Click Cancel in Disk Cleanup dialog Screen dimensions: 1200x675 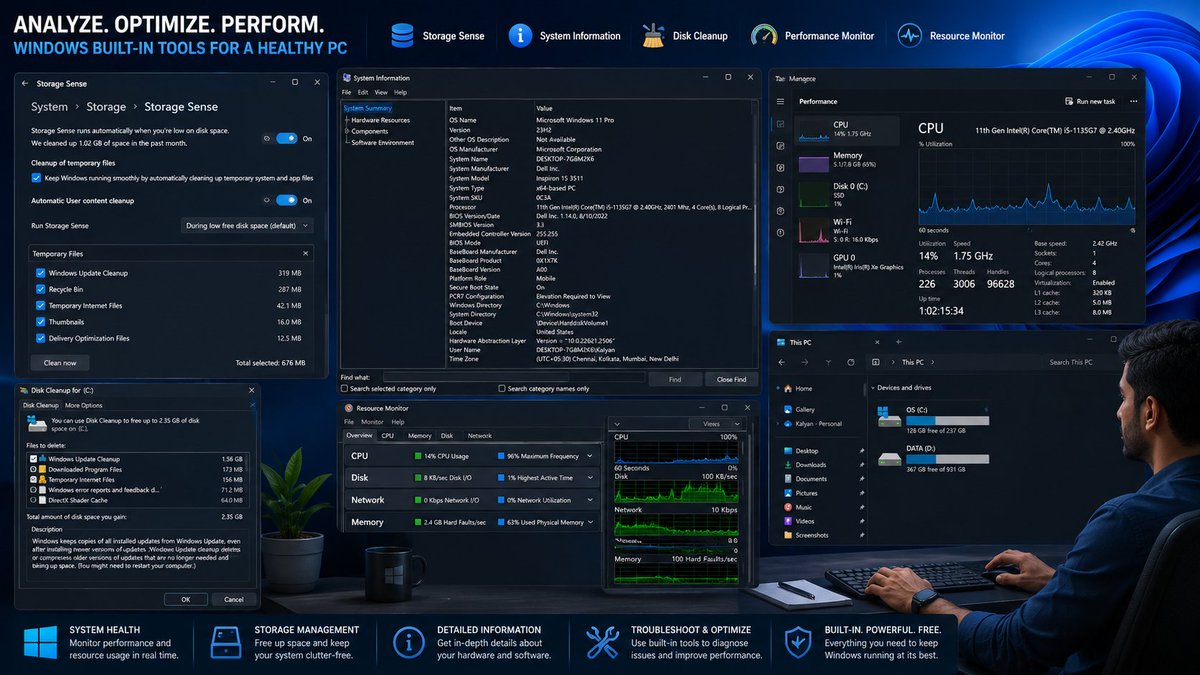(233, 599)
